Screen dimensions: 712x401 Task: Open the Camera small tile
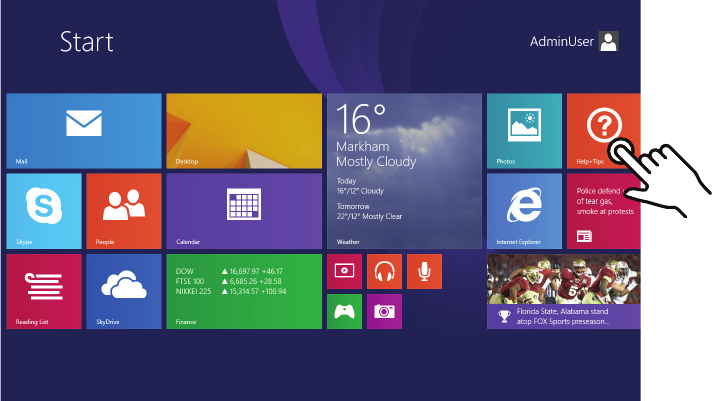(385, 312)
